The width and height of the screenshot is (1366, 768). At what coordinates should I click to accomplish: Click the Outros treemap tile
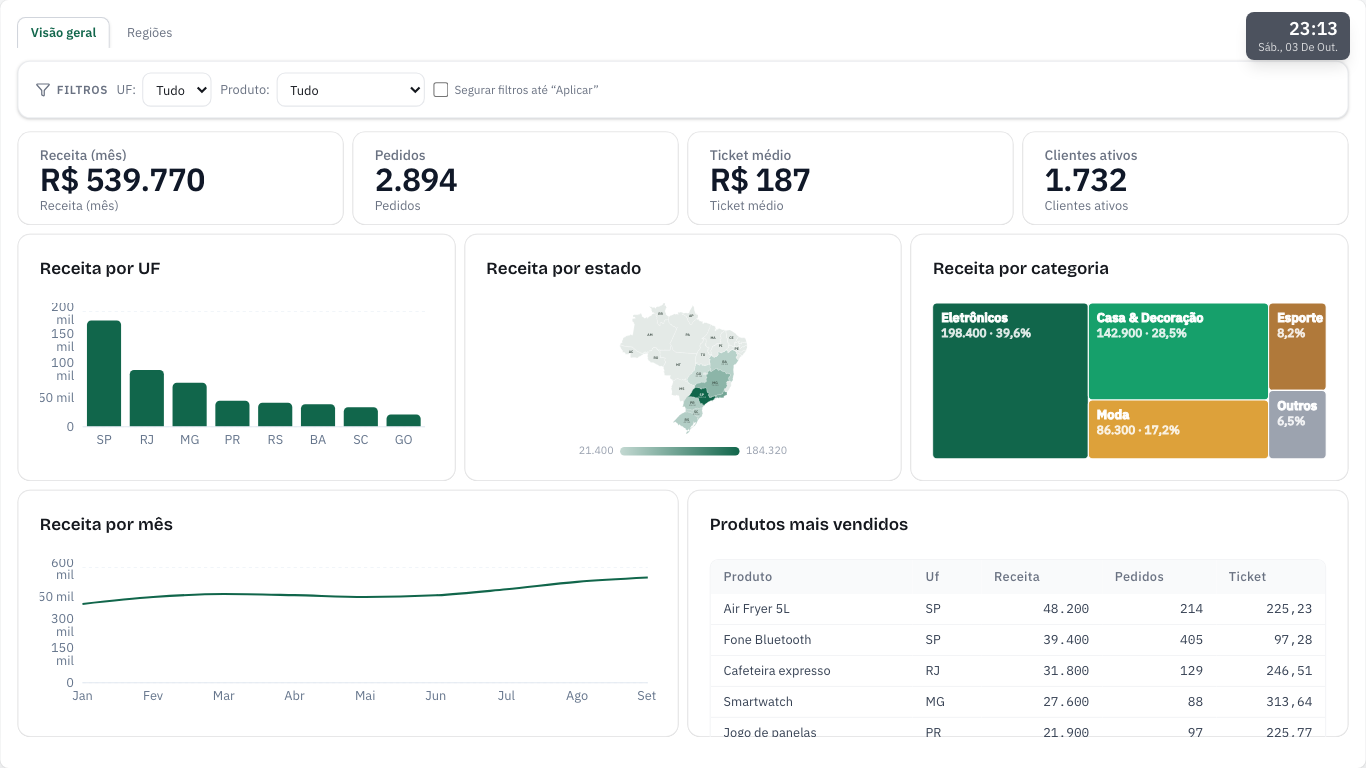click(1297, 425)
